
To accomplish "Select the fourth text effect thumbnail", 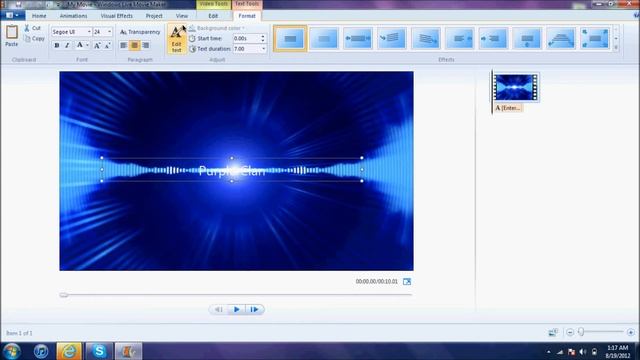I will (392, 39).
